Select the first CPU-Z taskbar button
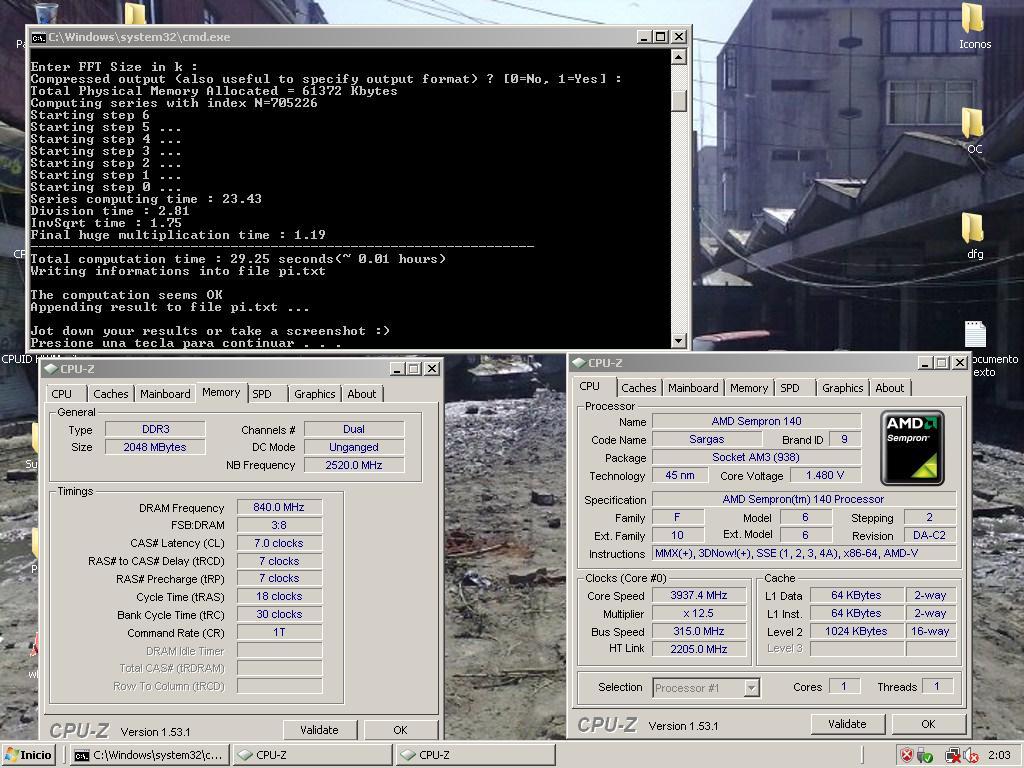This screenshot has width=1024, height=768. (x=312, y=755)
